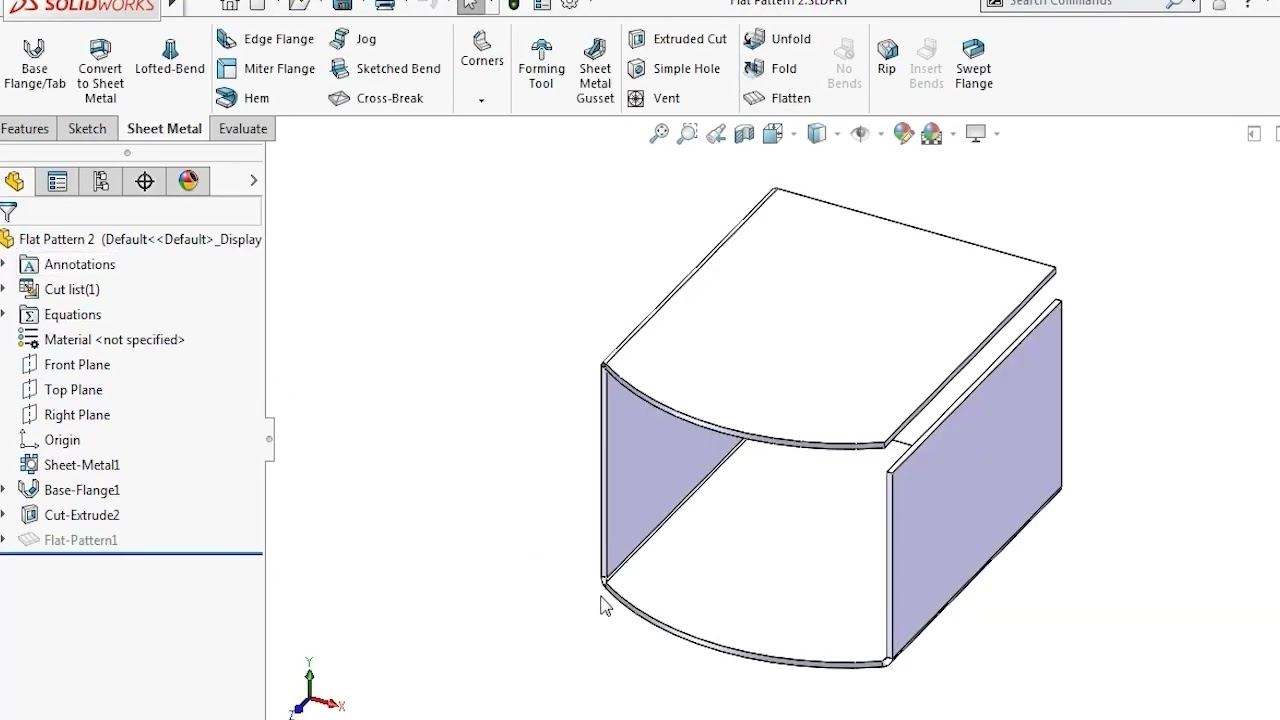Select the Base Flange/Tab tool
1280x720 pixels.
34,64
